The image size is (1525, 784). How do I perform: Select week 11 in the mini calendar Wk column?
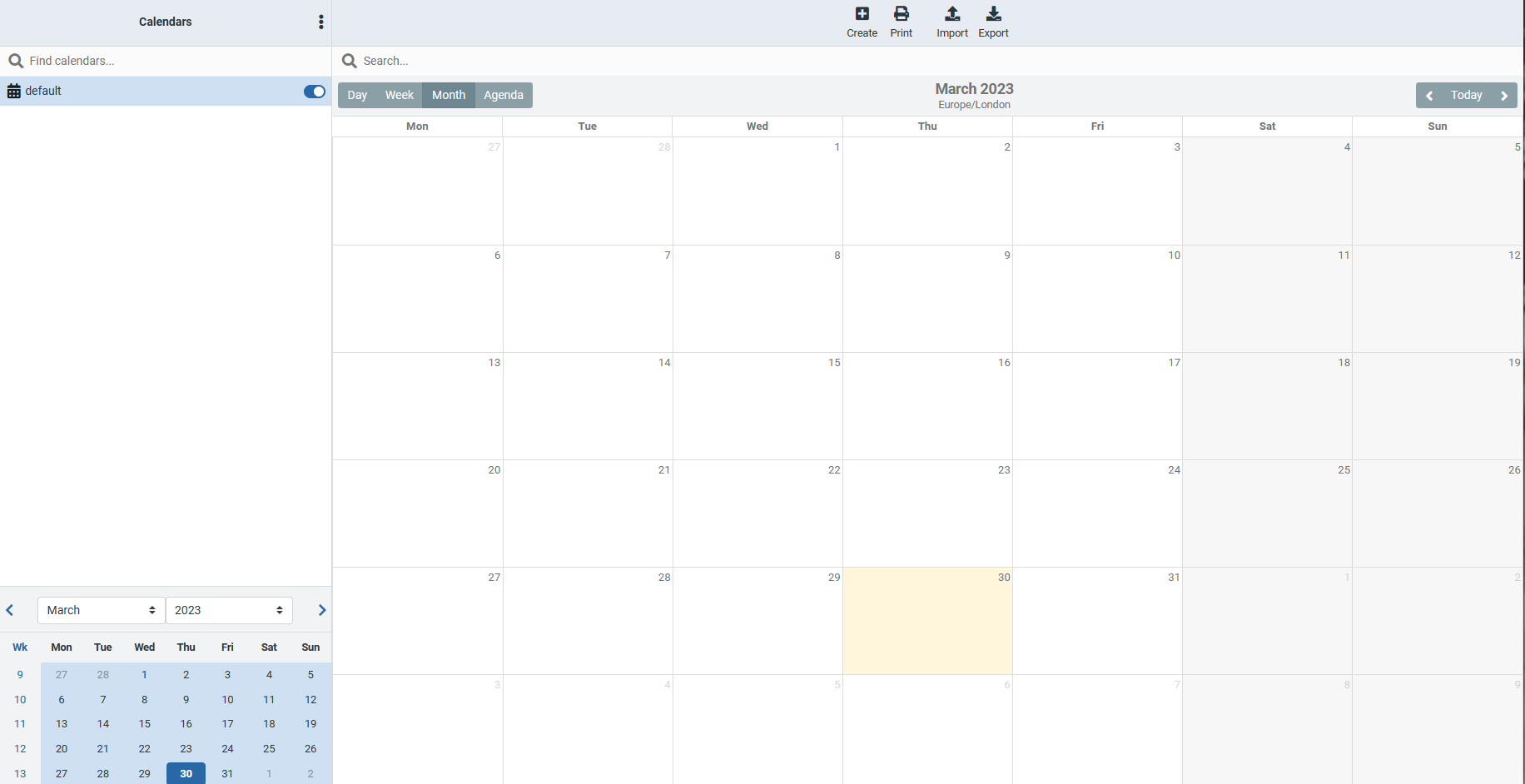click(x=20, y=724)
